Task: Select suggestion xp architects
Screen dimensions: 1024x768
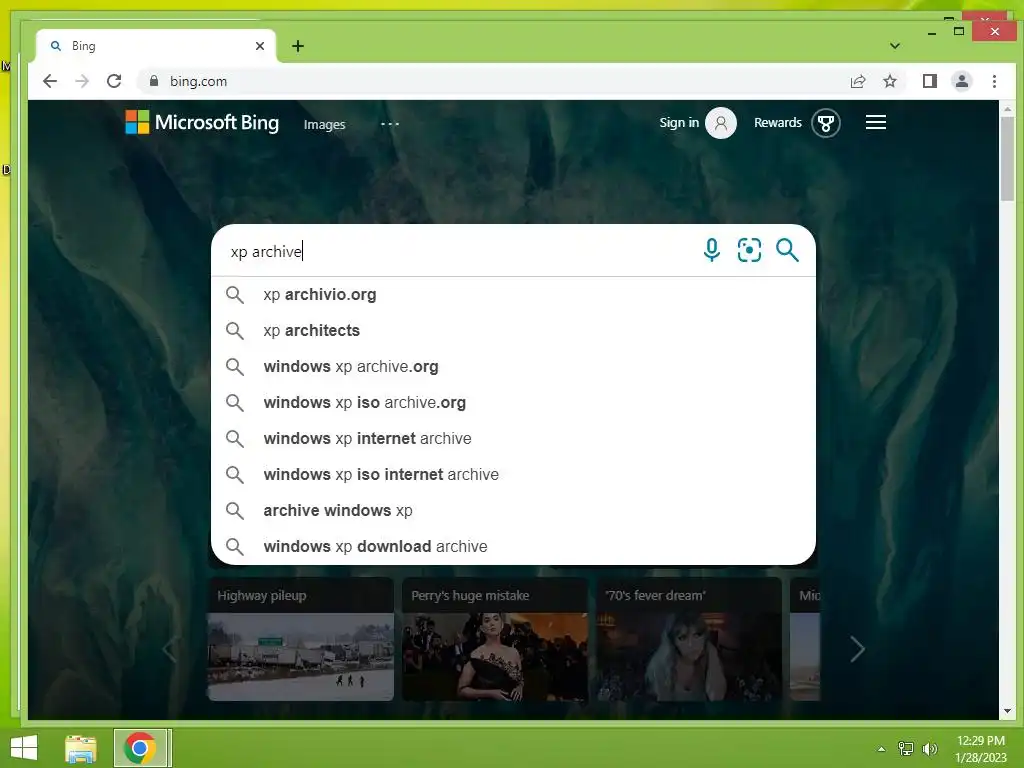Action: (x=513, y=330)
